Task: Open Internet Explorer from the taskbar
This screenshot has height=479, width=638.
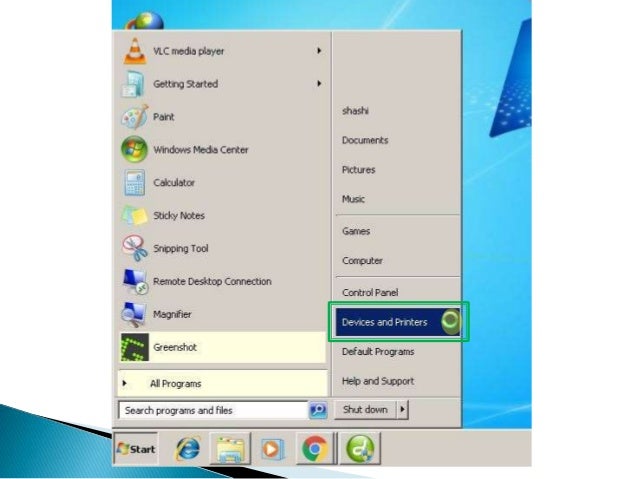Action: click(x=188, y=449)
